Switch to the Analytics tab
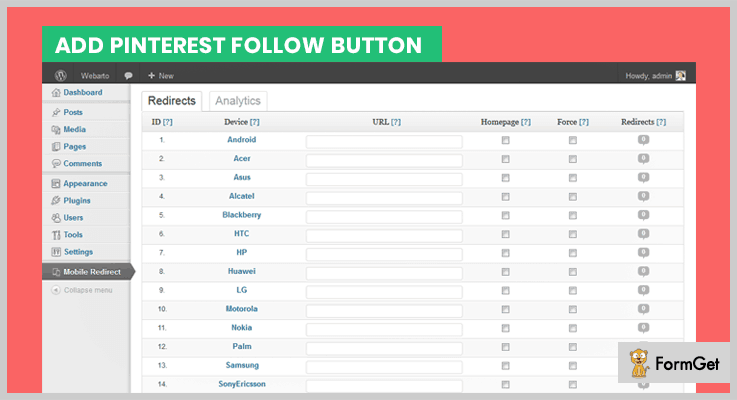Viewport: 737px width, 400px height. pyautogui.click(x=238, y=101)
